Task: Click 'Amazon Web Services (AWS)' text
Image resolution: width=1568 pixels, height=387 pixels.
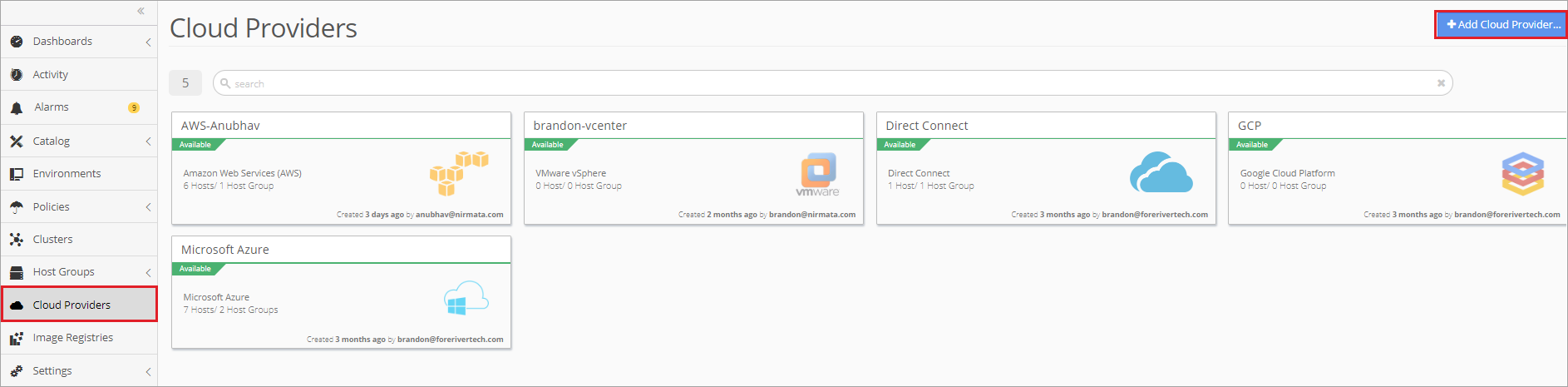Action: 243,174
